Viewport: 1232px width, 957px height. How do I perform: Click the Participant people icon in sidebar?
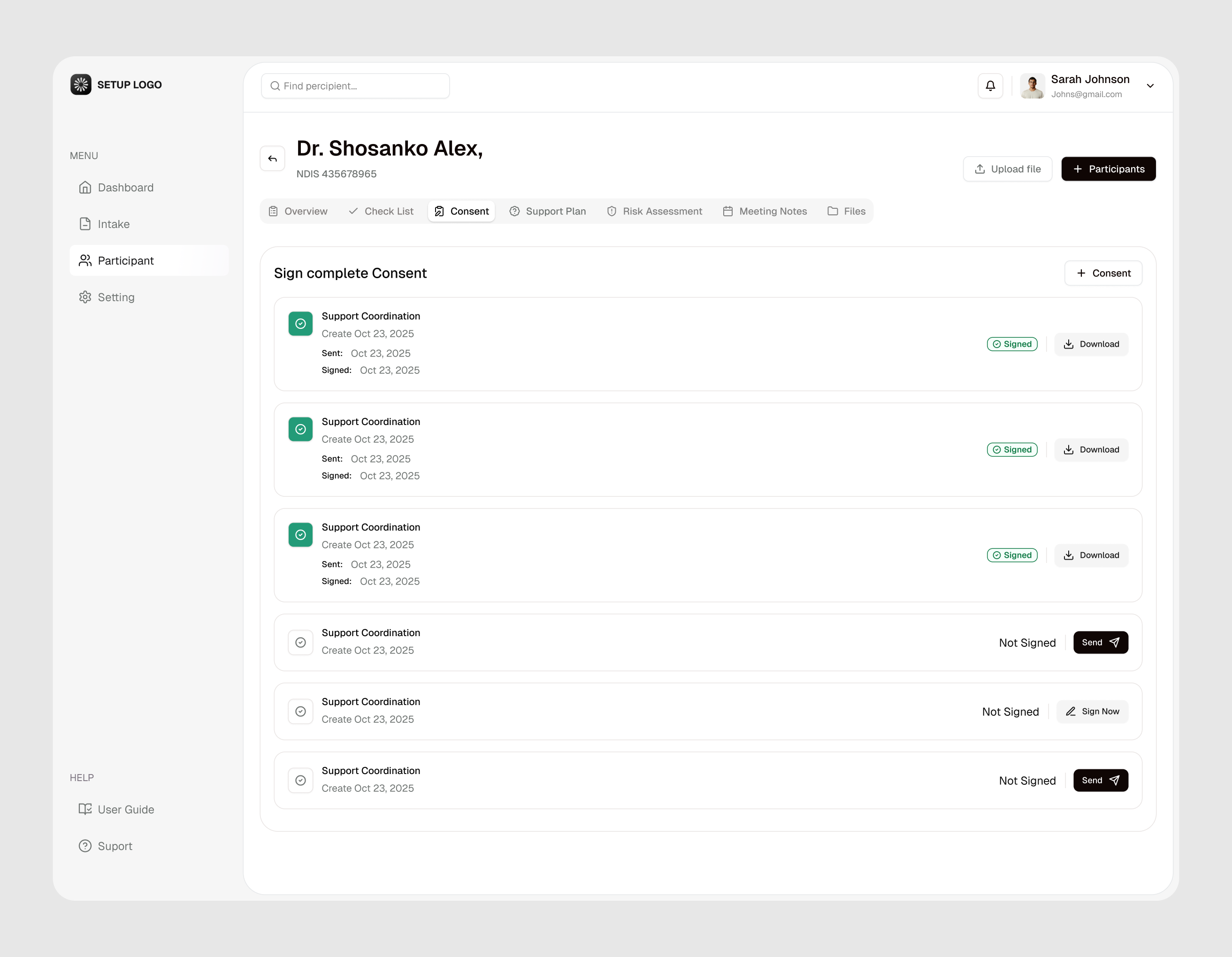[85, 260]
